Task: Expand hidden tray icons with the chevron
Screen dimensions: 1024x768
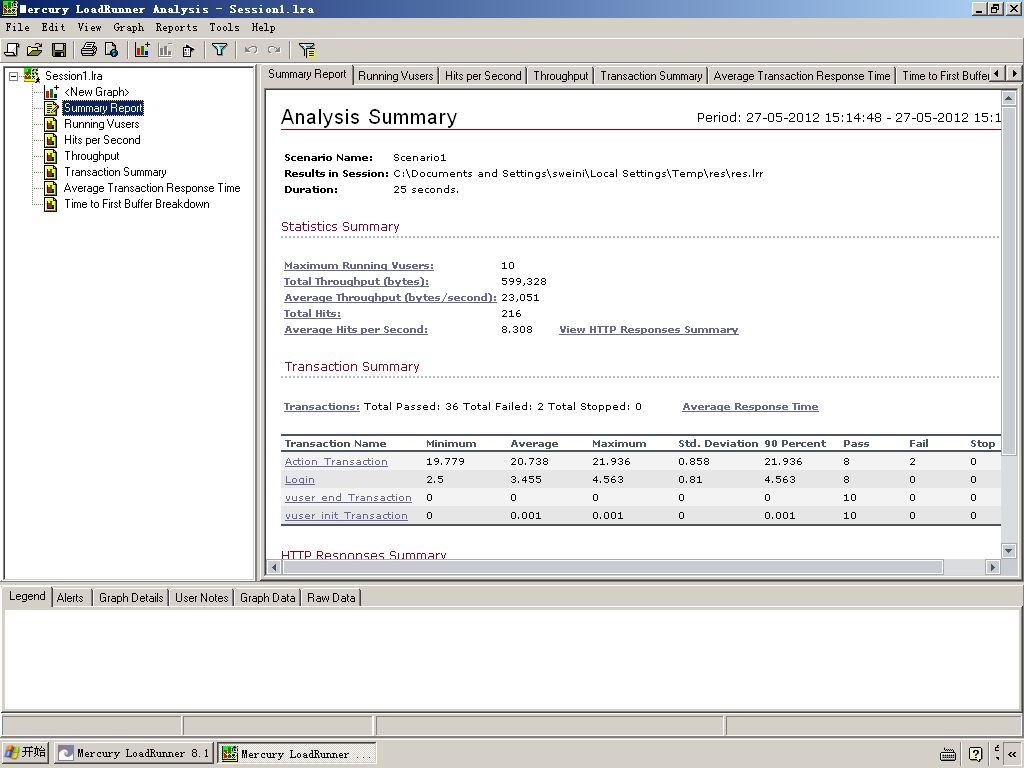Action: [1012, 754]
